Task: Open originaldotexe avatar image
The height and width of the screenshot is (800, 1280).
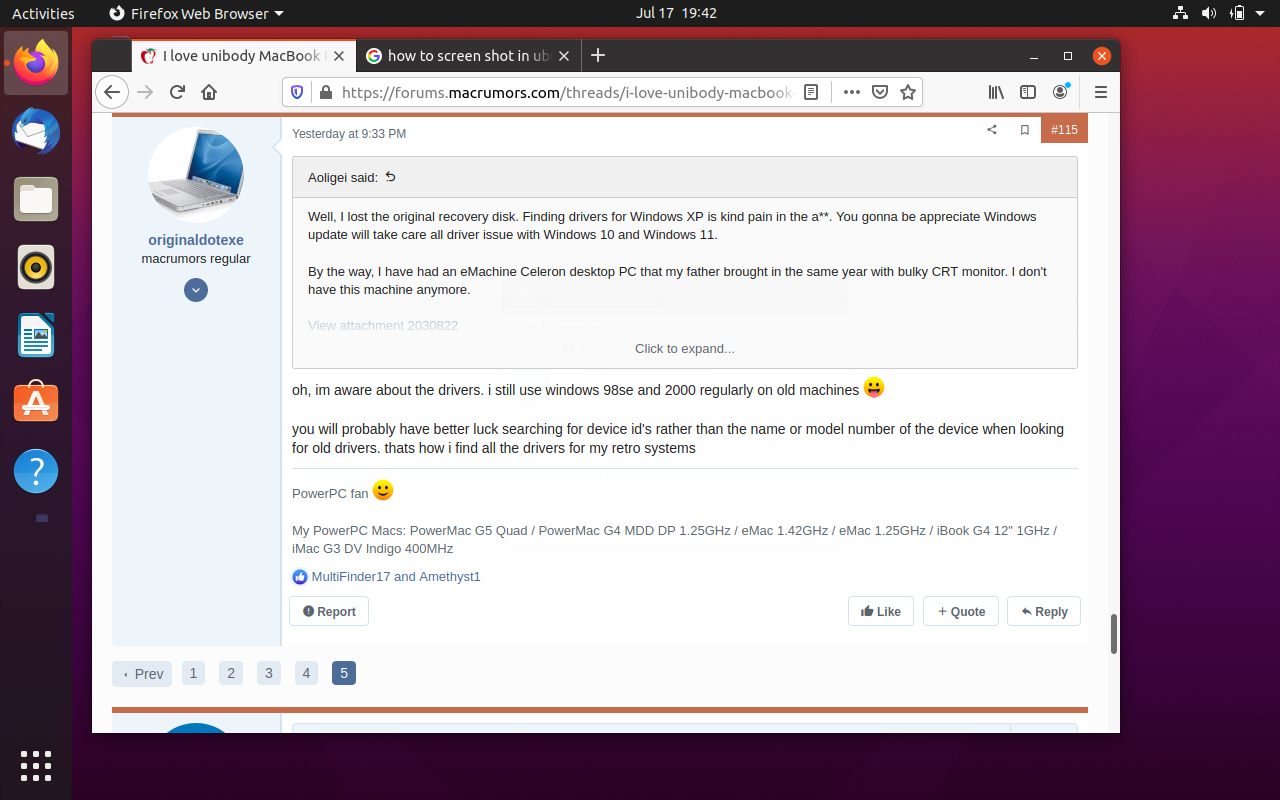Action: [196, 174]
